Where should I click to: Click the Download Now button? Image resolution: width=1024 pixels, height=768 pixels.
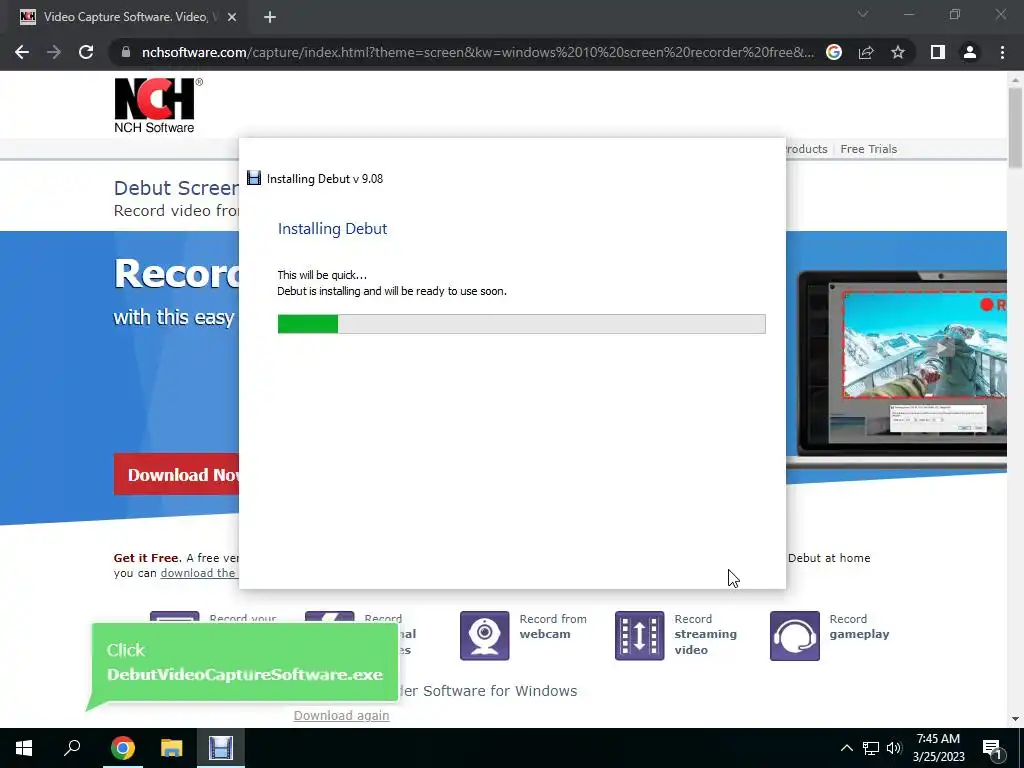[176, 475]
